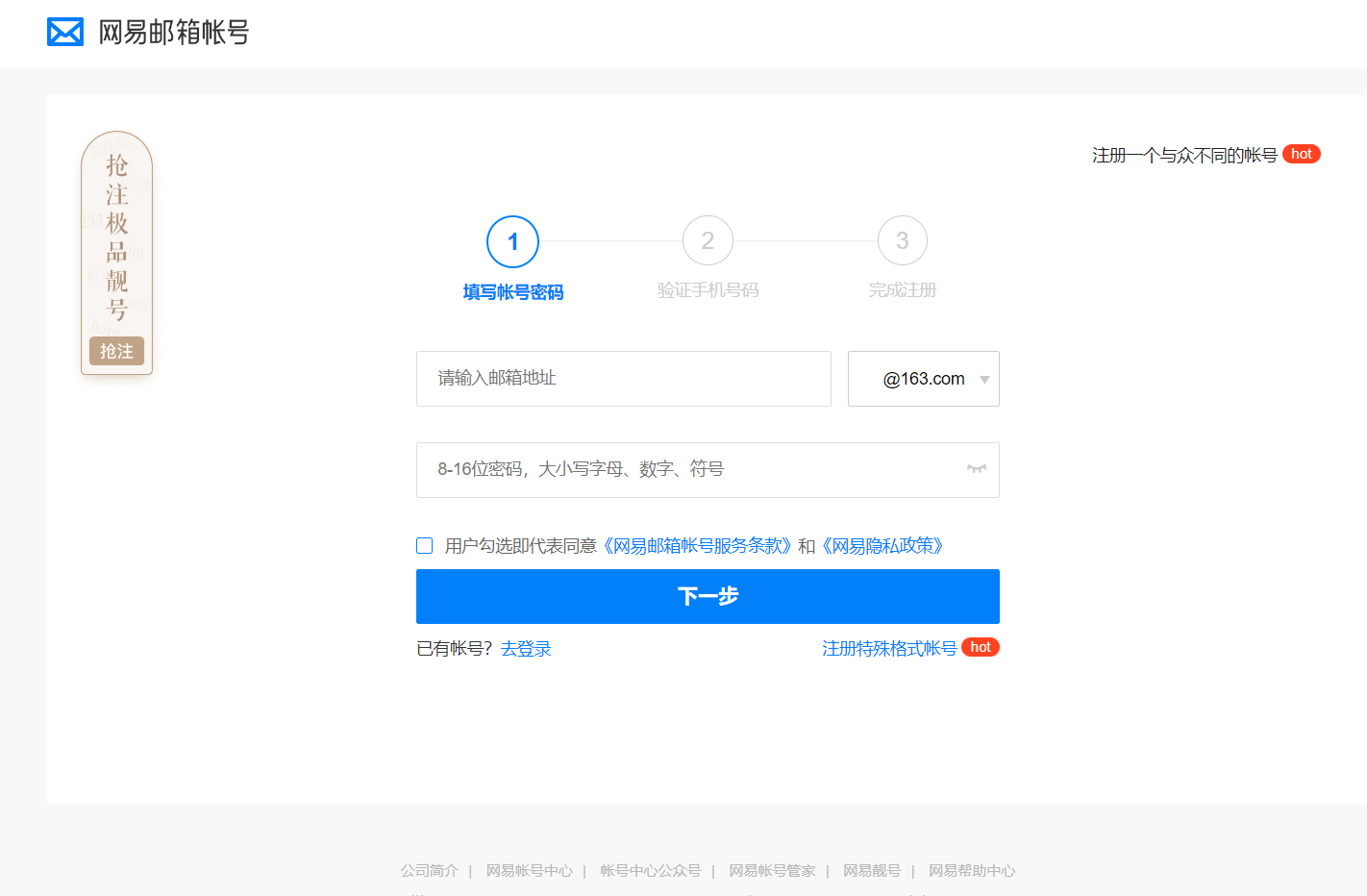Screen dimensions: 1367x896
Task: Focus the 8-16位密码 password field
Action: (x=708, y=470)
